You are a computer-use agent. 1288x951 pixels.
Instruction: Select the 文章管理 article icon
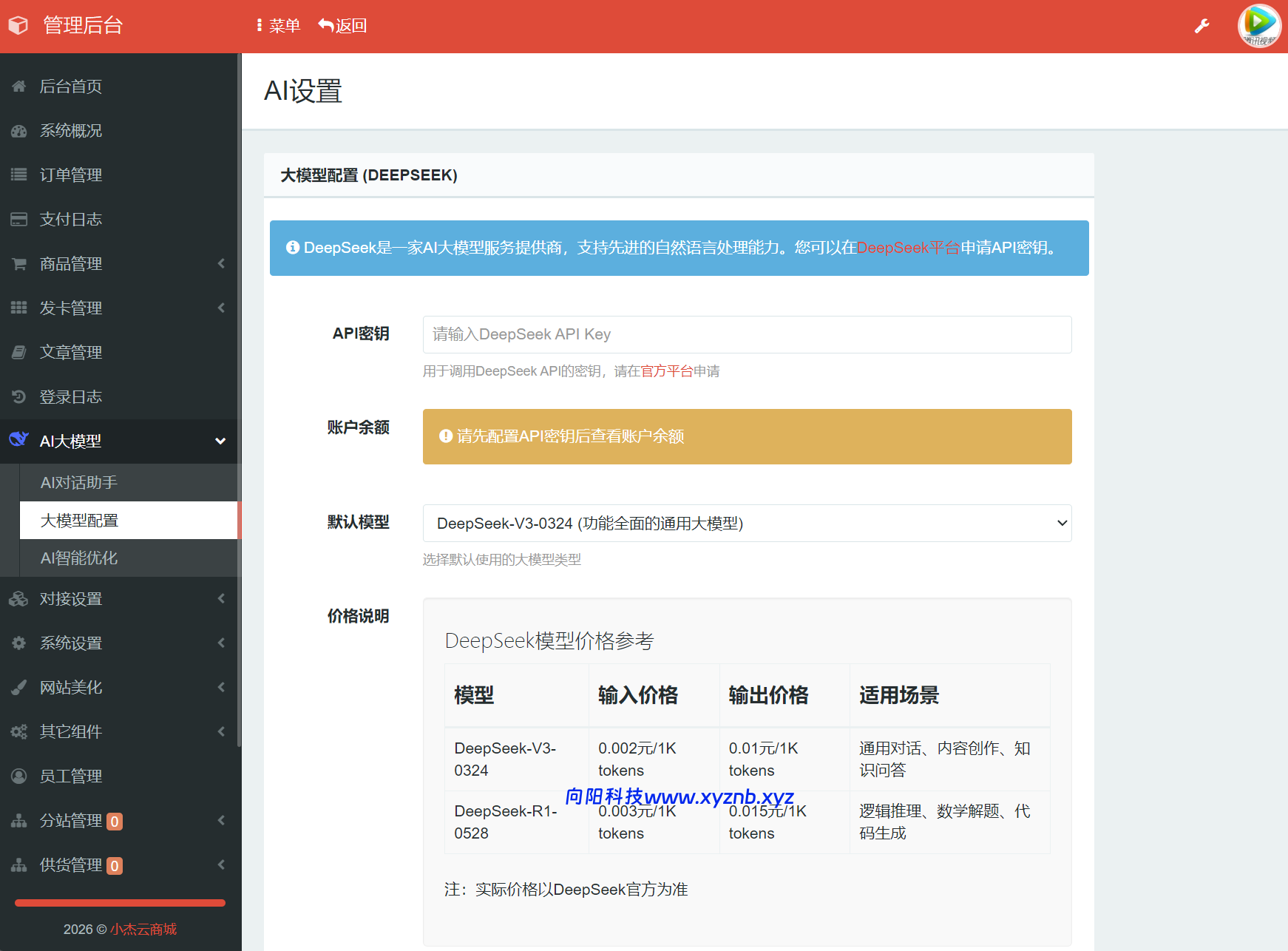click(19, 352)
